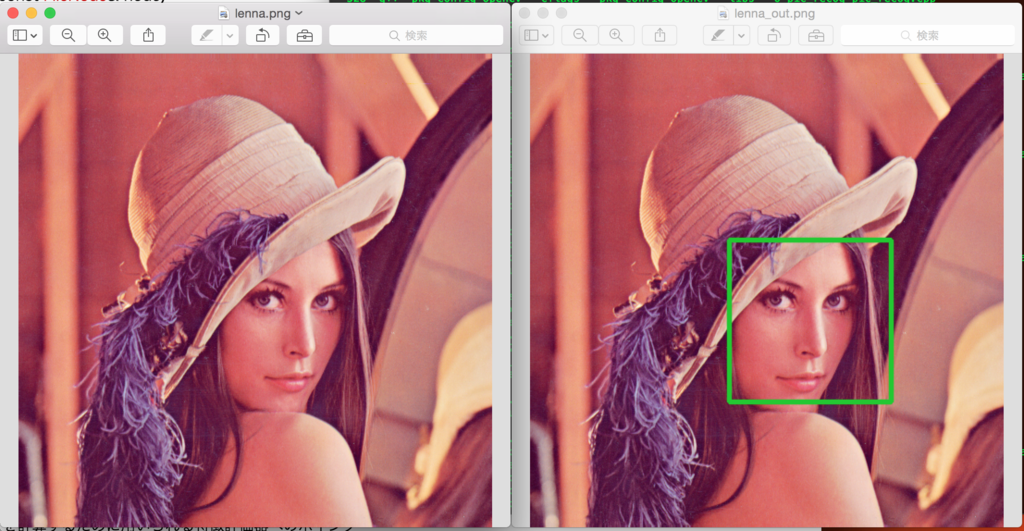This screenshot has height=531, width=1024.
Task: Zoom in on lenna.png image
Action: tap(104, 35)
